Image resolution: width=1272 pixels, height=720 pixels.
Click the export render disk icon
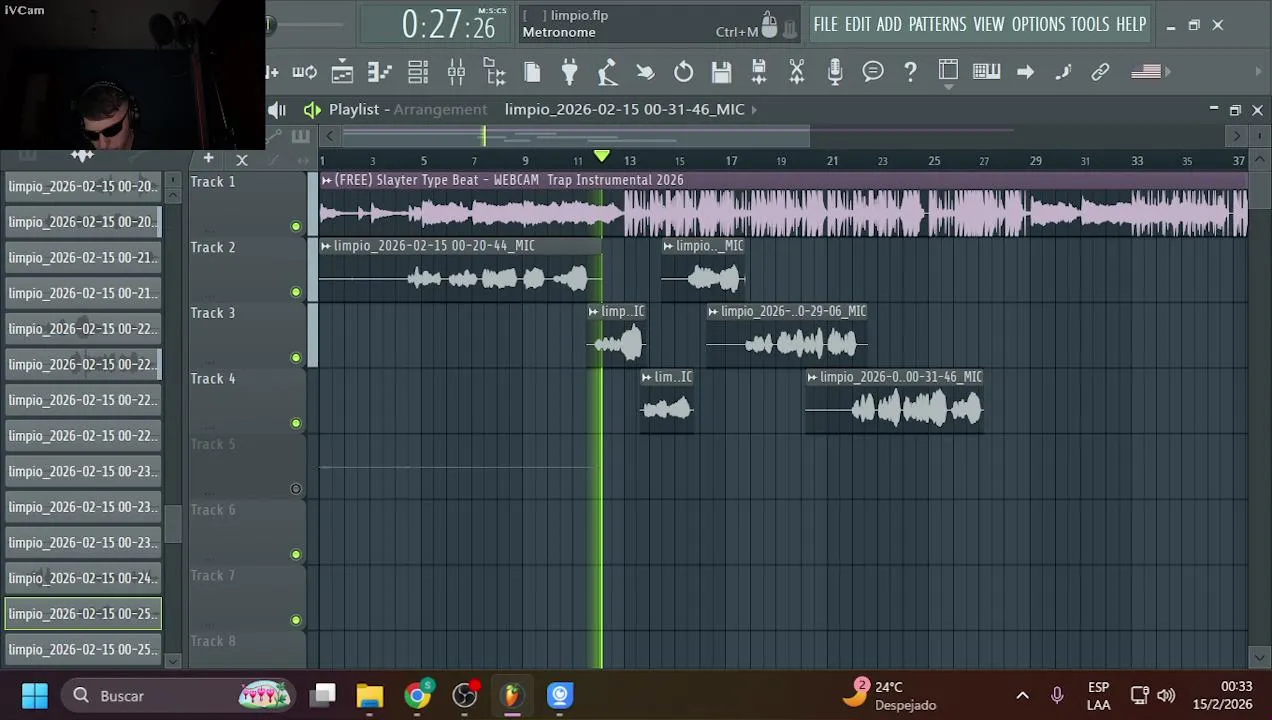coord(759,72)
